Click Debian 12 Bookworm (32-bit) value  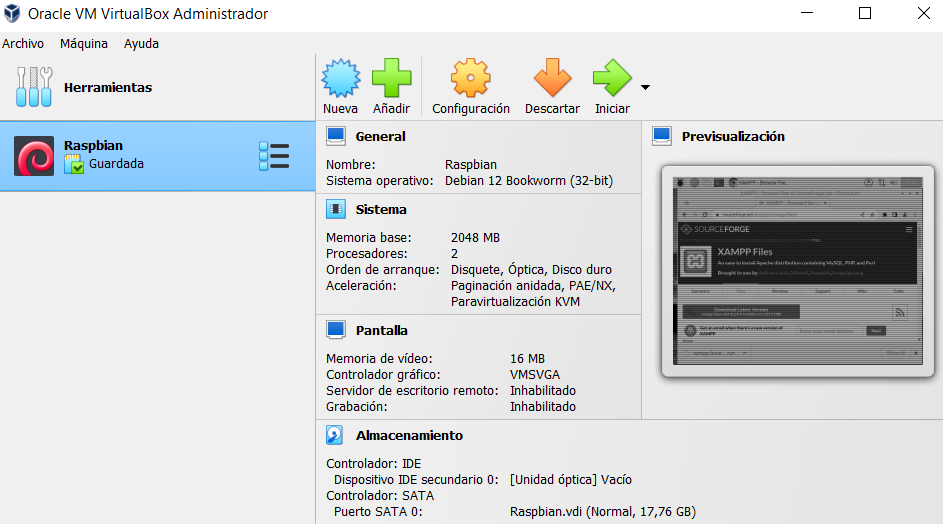coord(529,180)
